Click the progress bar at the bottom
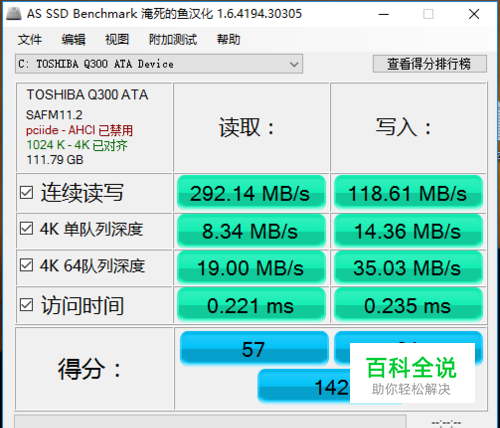Screen dimensions: 500x428 (210, 422)
